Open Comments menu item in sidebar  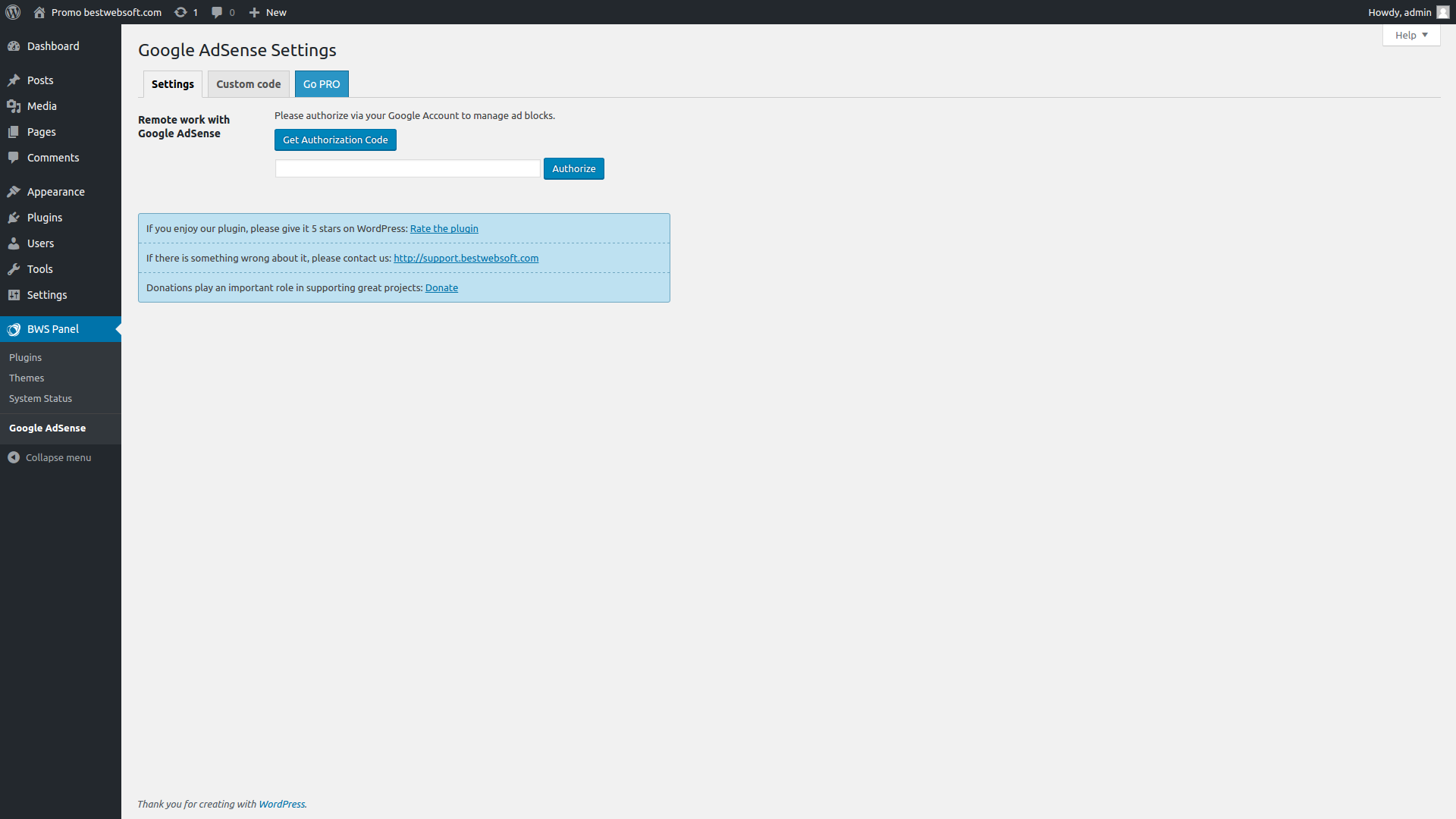61,158
